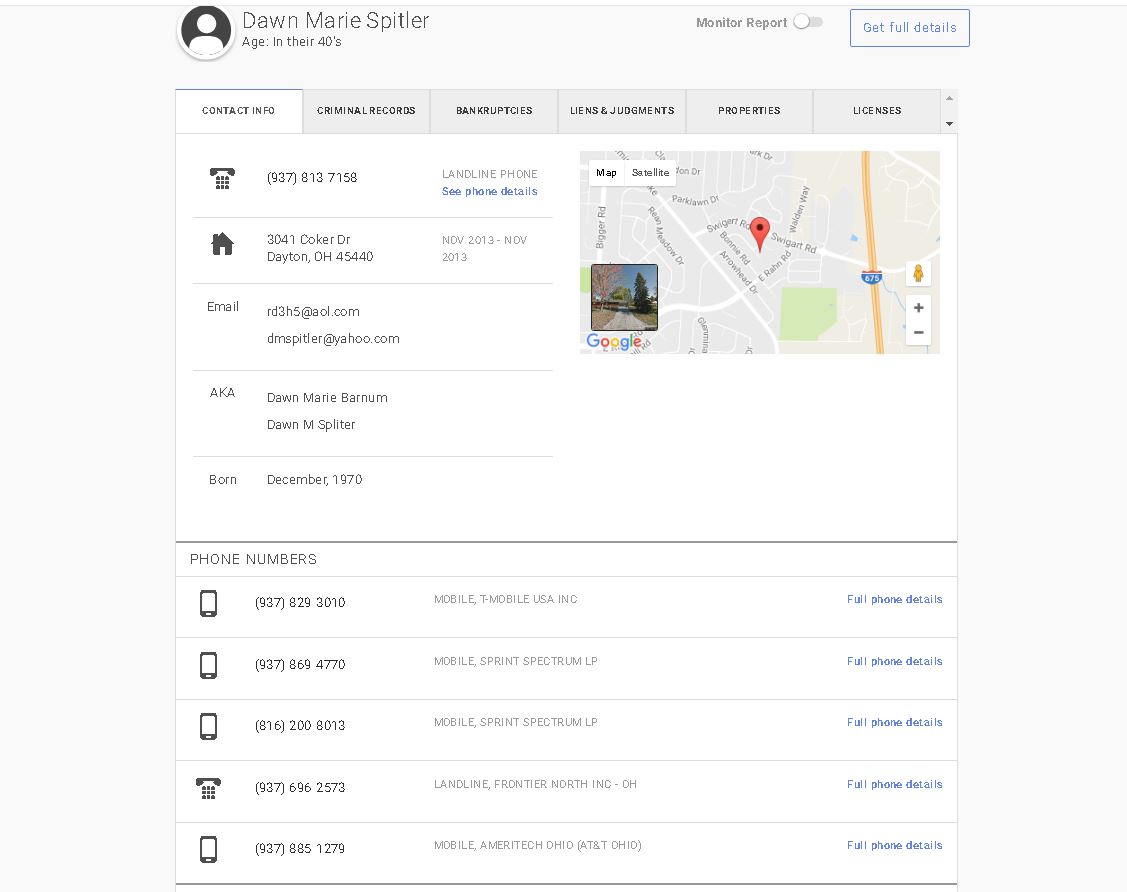Click the landline icon for (937) 696 2573
The width and height of the screenshot is (1127, 892).
208,788
